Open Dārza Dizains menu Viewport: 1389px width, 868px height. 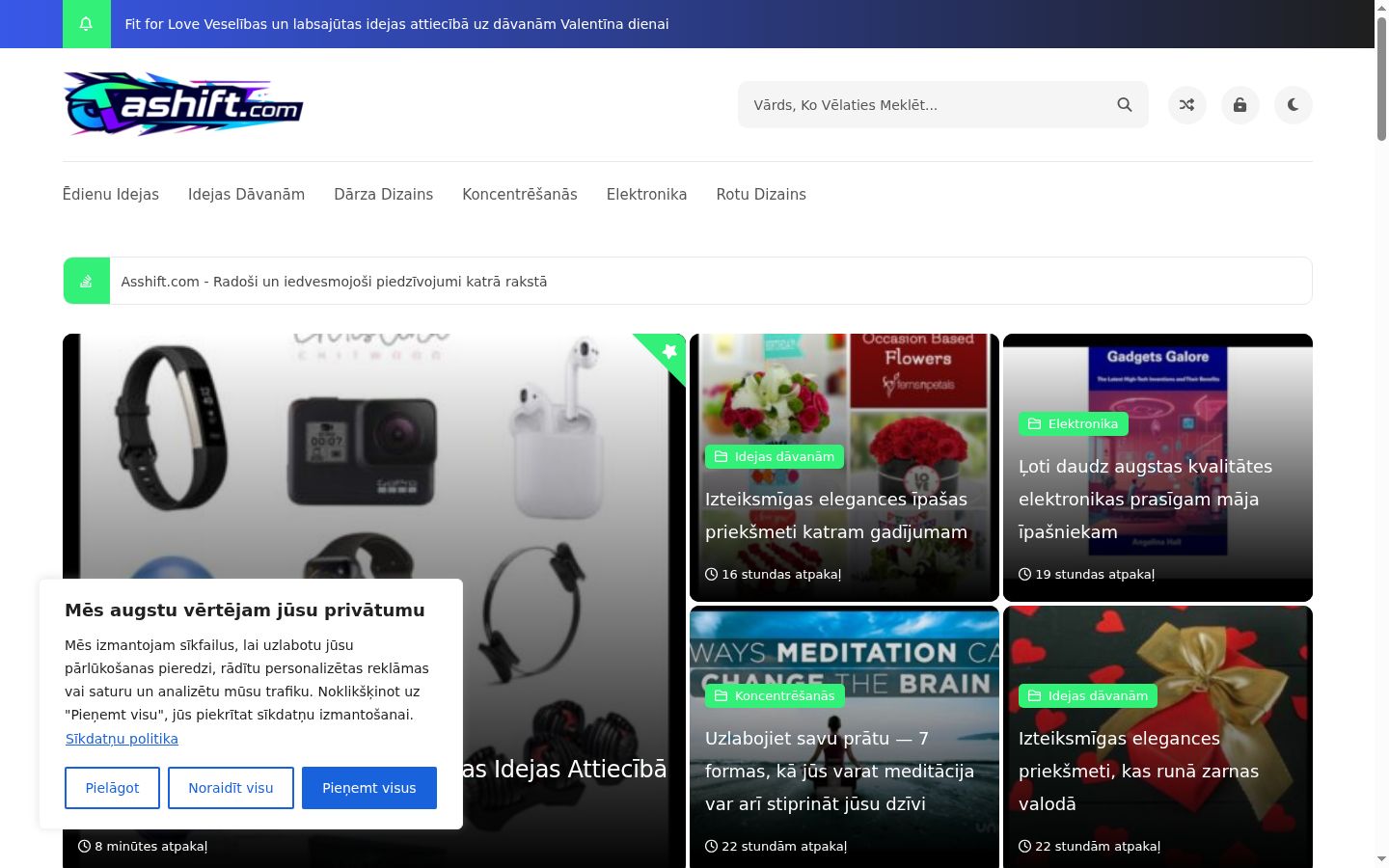click(x=384, y=194)
